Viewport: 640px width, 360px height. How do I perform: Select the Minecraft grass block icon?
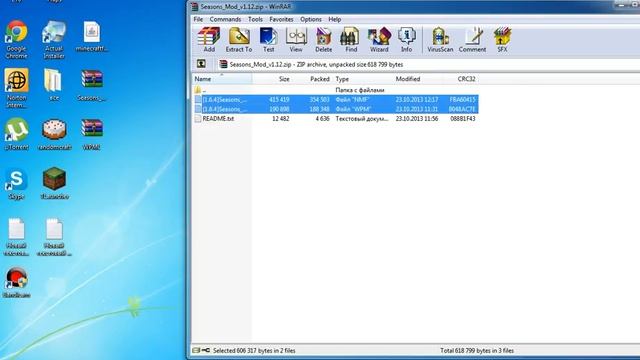pos(54,183)
